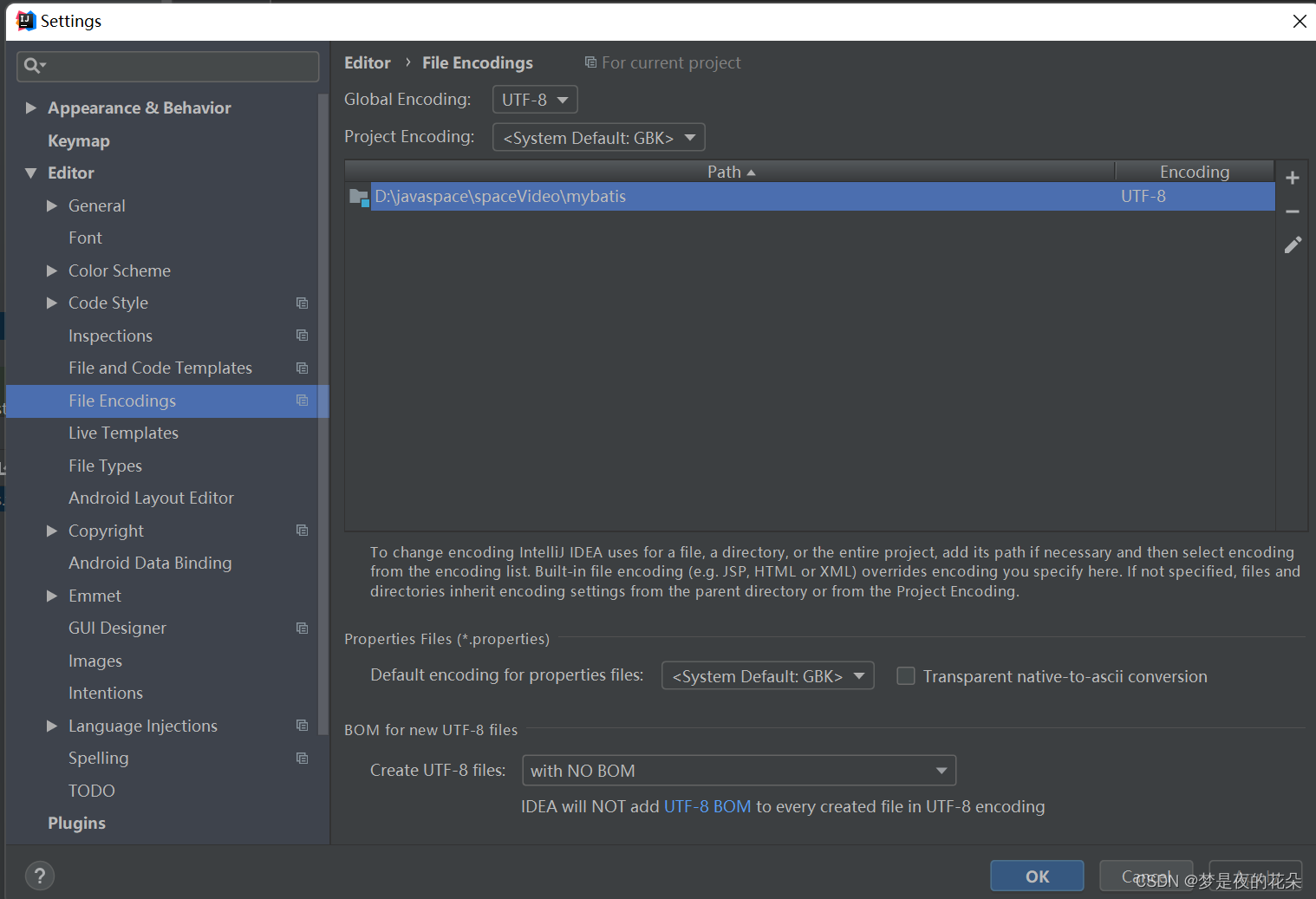Click the settings tree scrollbar
The height and width of the screenshot is (899, 1316).
(323, 414)
